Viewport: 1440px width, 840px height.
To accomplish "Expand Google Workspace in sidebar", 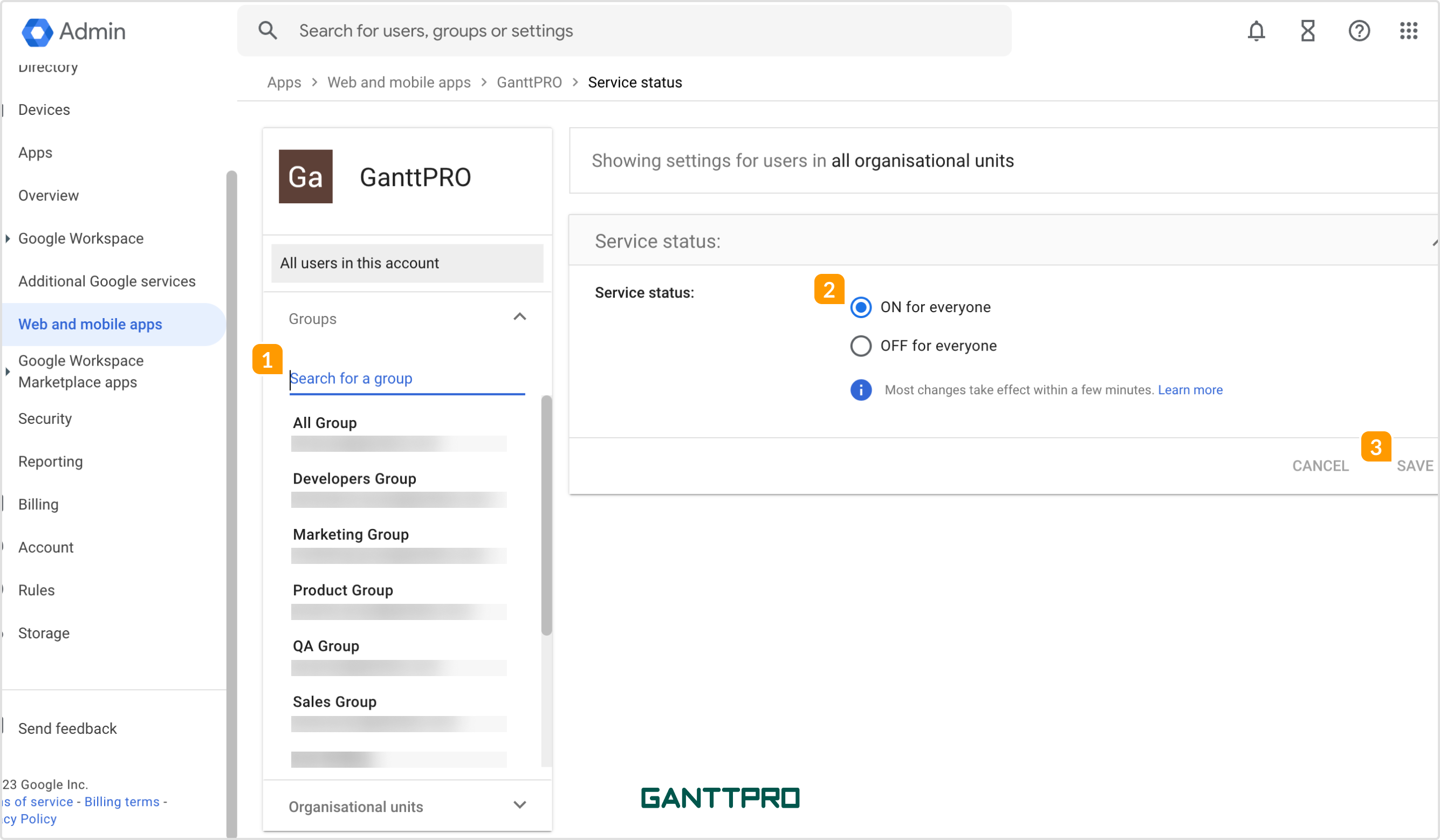I will coord(8,239).
